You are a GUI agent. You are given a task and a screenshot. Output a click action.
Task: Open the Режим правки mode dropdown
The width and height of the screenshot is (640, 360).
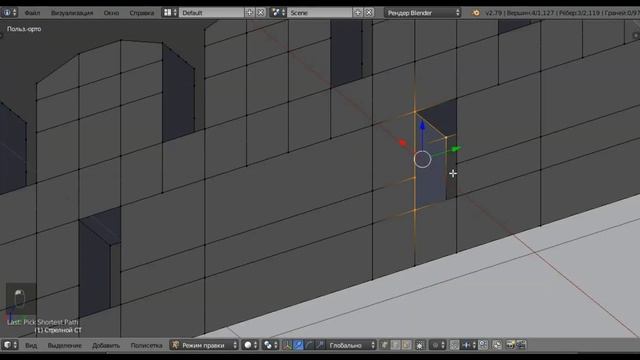204,345
